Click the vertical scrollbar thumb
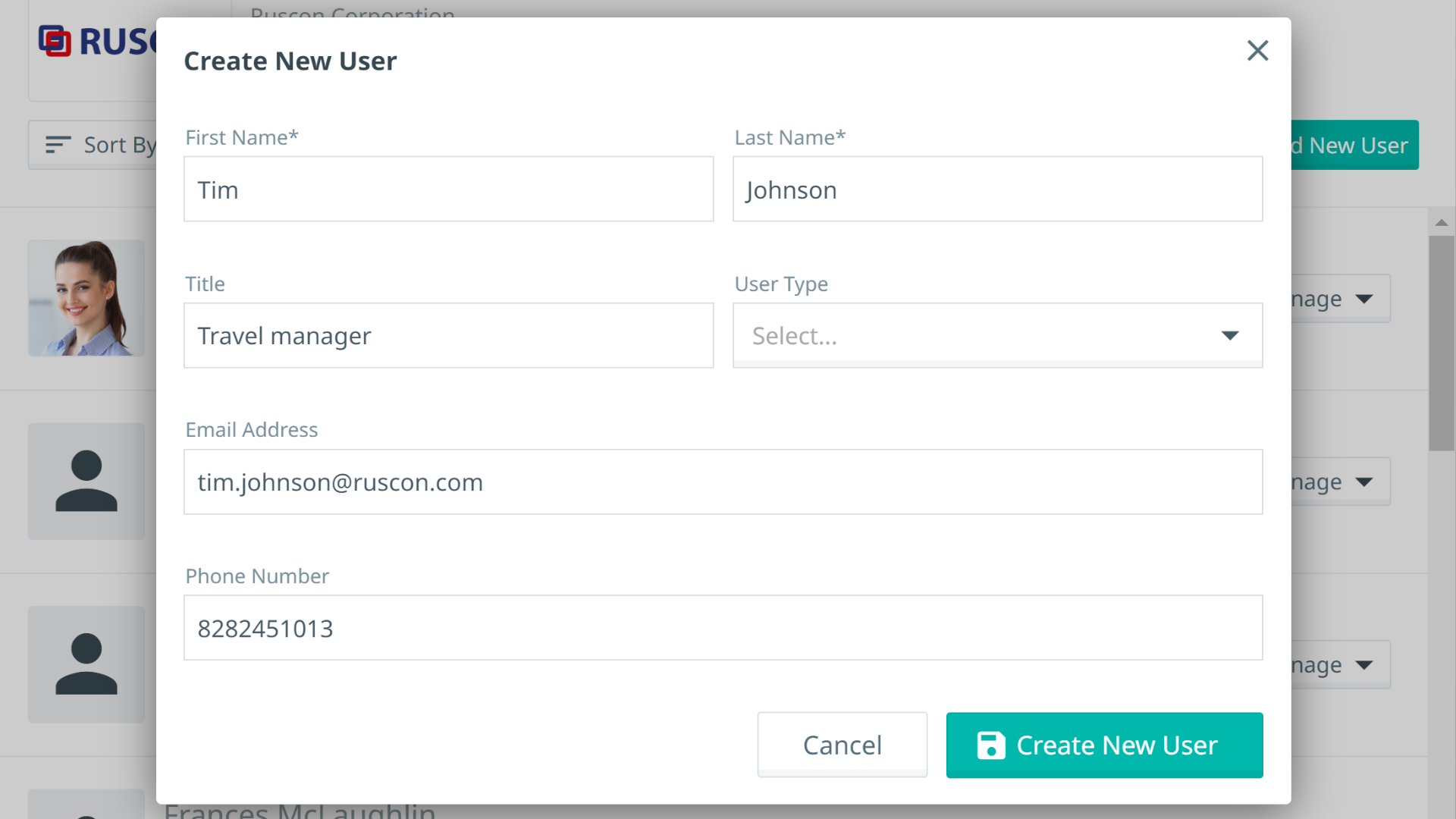1456x819 pixels. (1442, 343)
